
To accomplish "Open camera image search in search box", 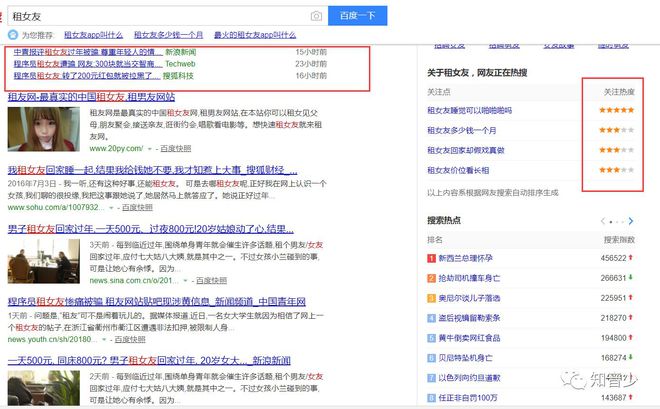I will click(x=316, y=16).
